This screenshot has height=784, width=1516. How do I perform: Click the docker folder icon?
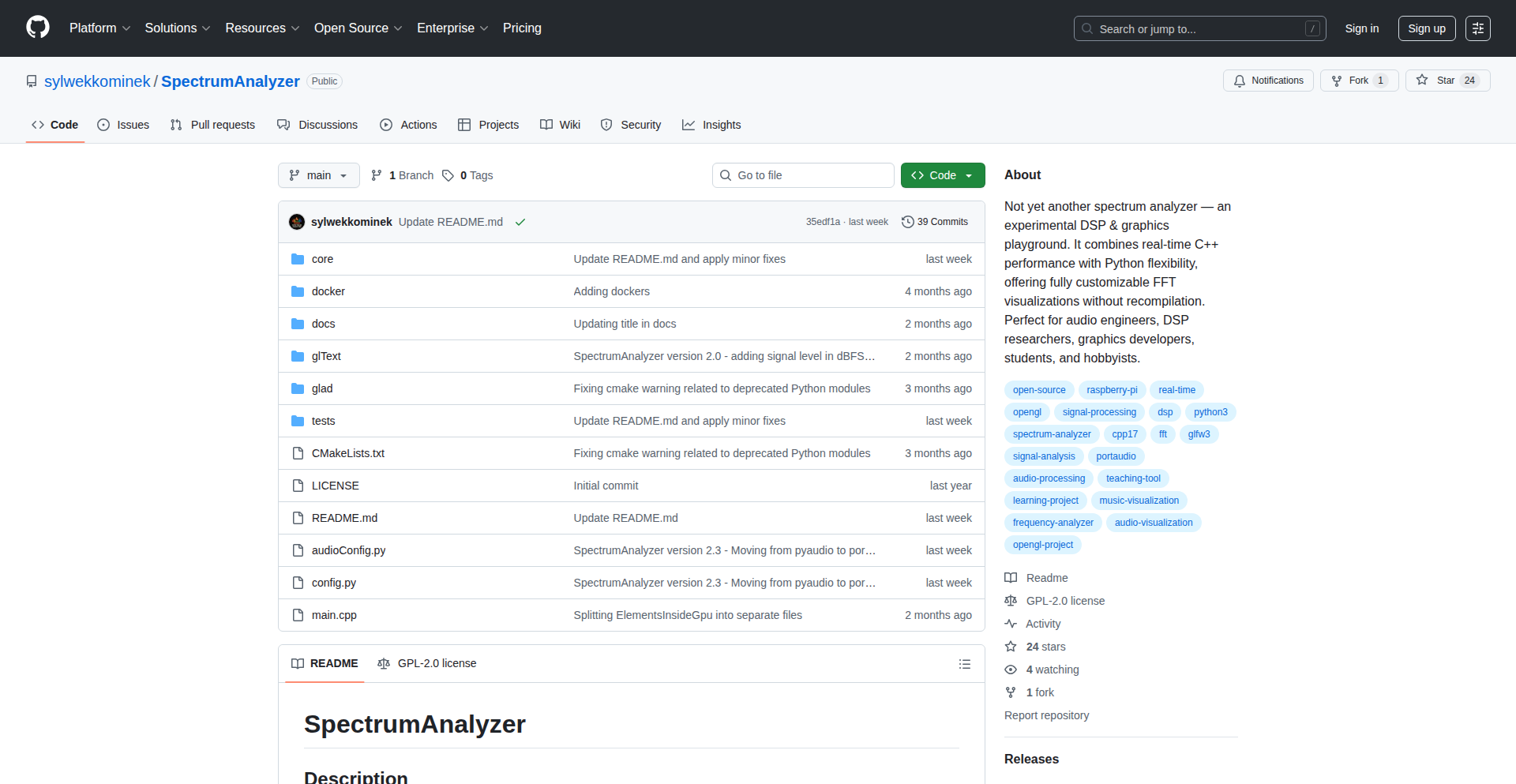tap(298, 291)
